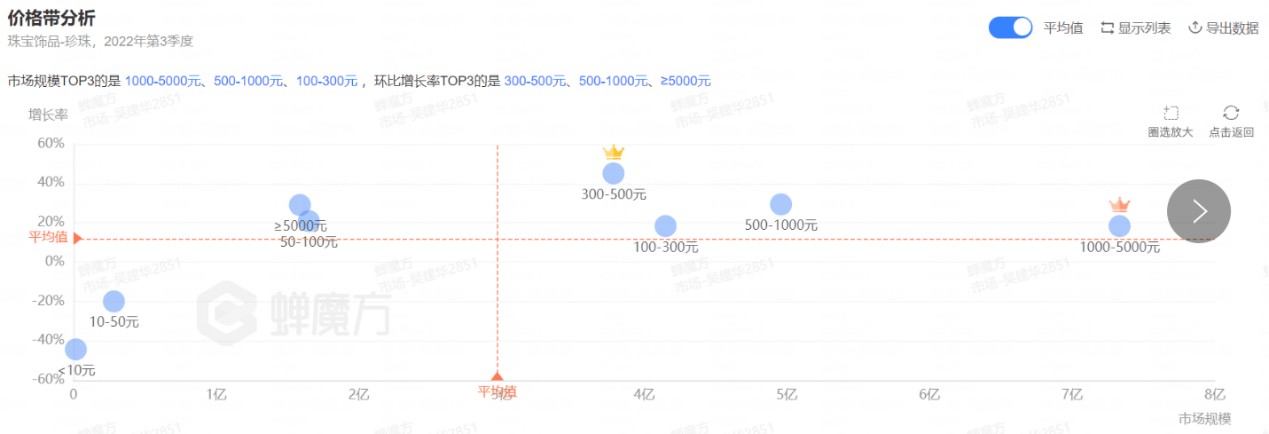Click the orange triangle marker on x-axis
The image size is (1269, 434).
pyautogui.click(x=497, y=376)
